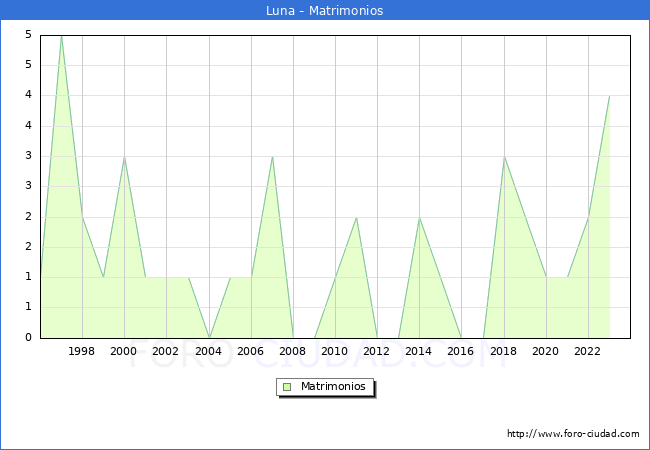Screen dimensions: 650x450
Task: Click the 2002 x-axis label
Action: point(165,351)
